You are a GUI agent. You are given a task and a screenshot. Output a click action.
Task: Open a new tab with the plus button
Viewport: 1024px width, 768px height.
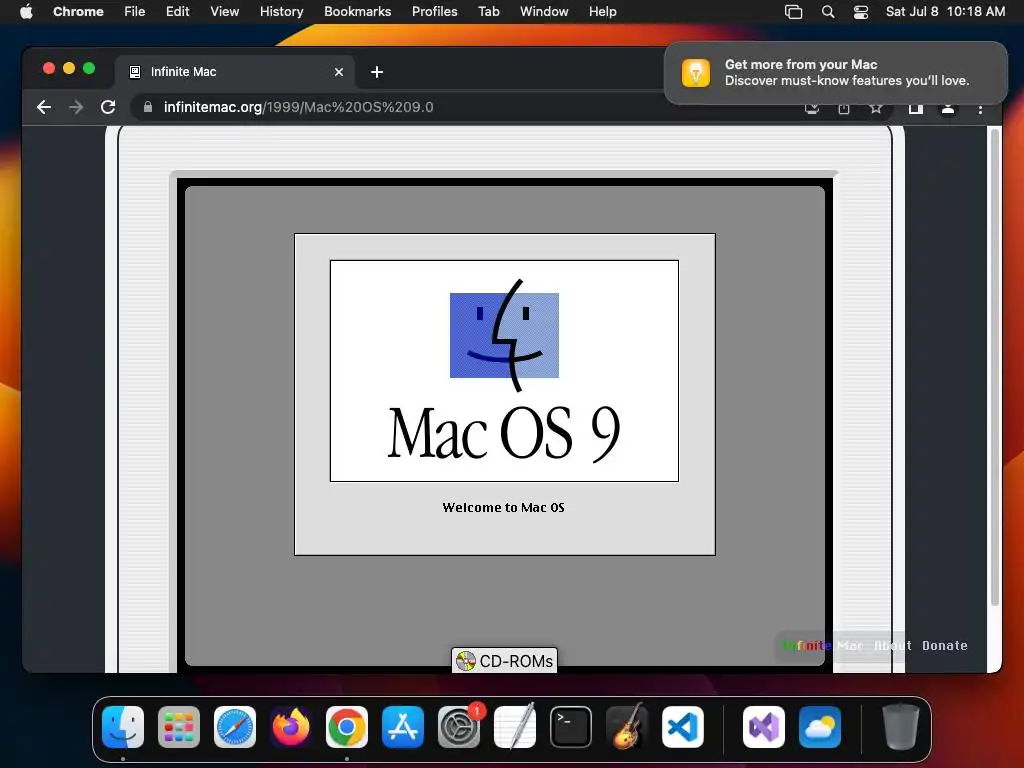[377, 72]
